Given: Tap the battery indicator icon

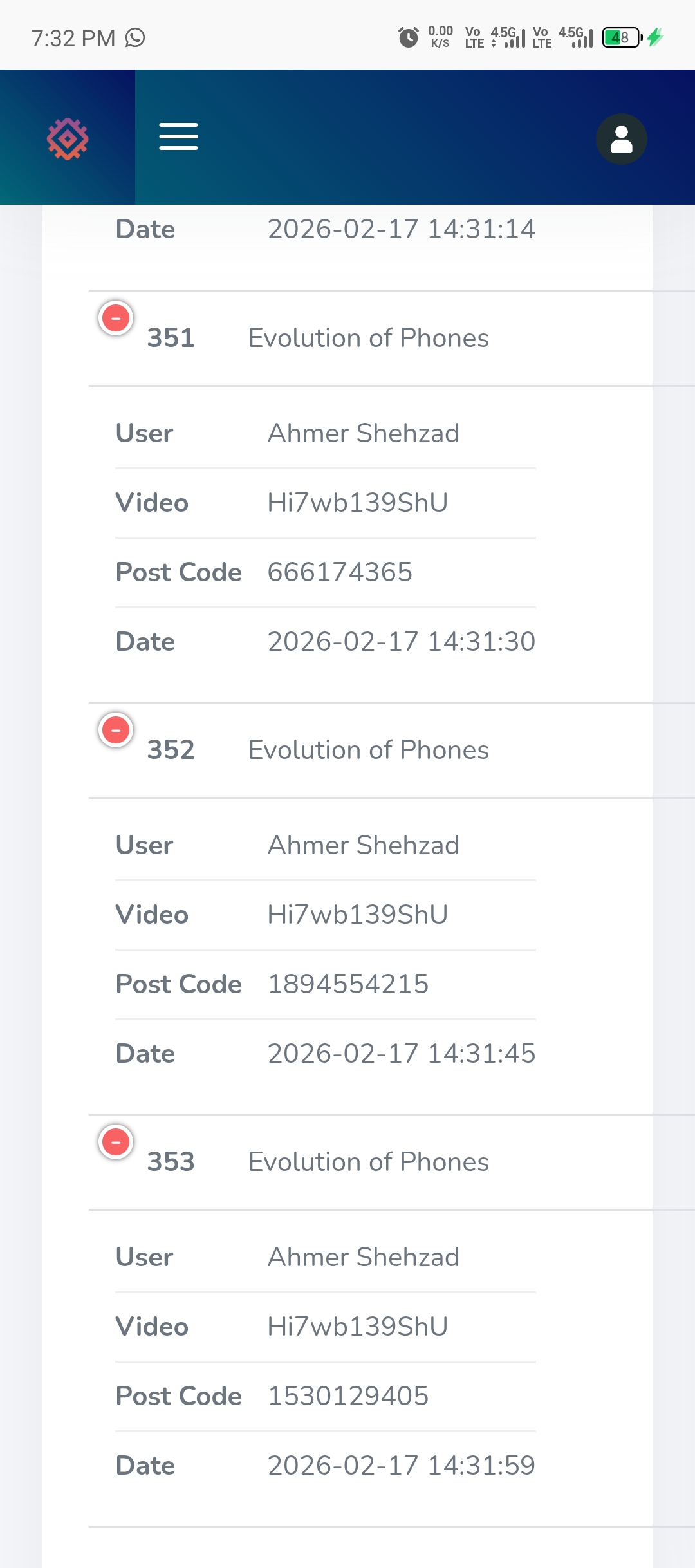Looking at the screenshot, I should tap(622, 37).
